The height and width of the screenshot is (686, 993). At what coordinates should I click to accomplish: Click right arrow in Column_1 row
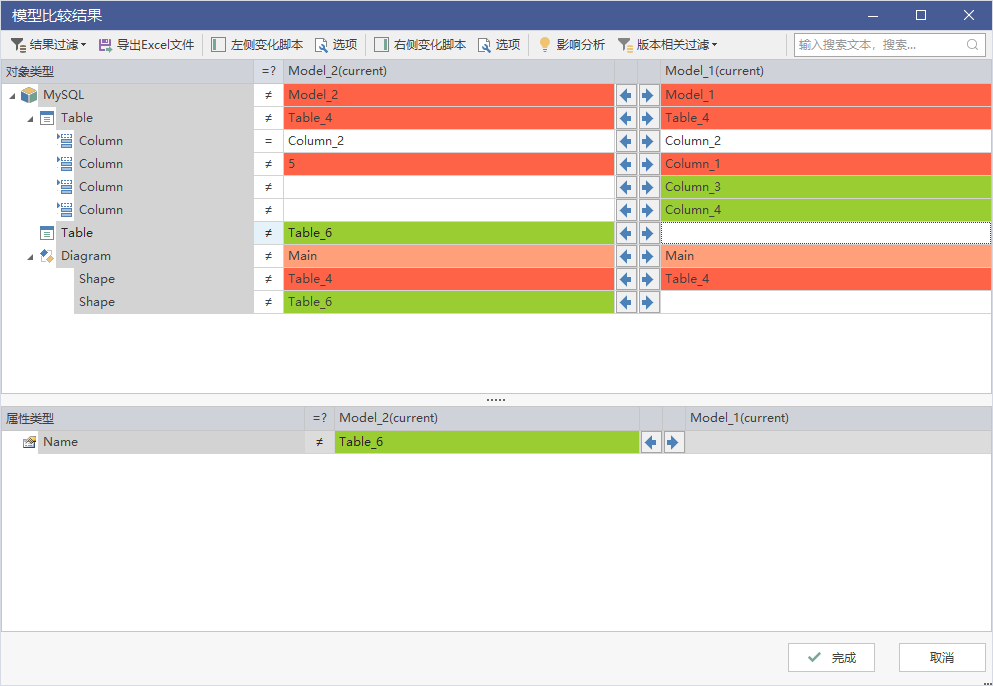click(x=647, y=164)
